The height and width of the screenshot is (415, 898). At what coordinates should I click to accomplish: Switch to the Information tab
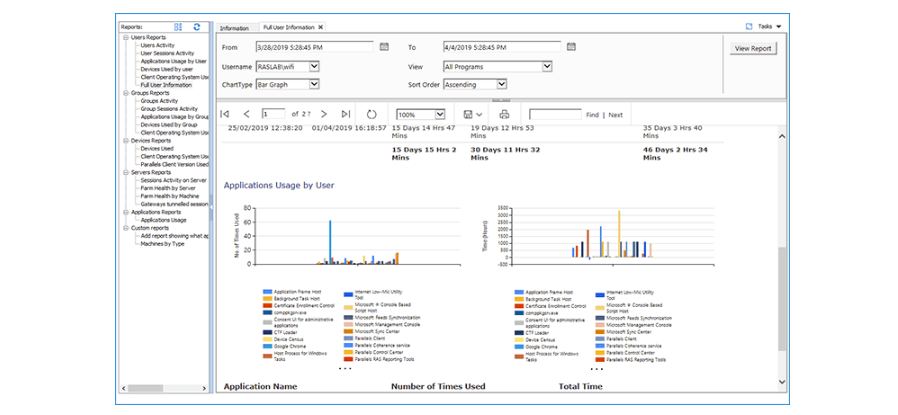(x=234, y=28)
